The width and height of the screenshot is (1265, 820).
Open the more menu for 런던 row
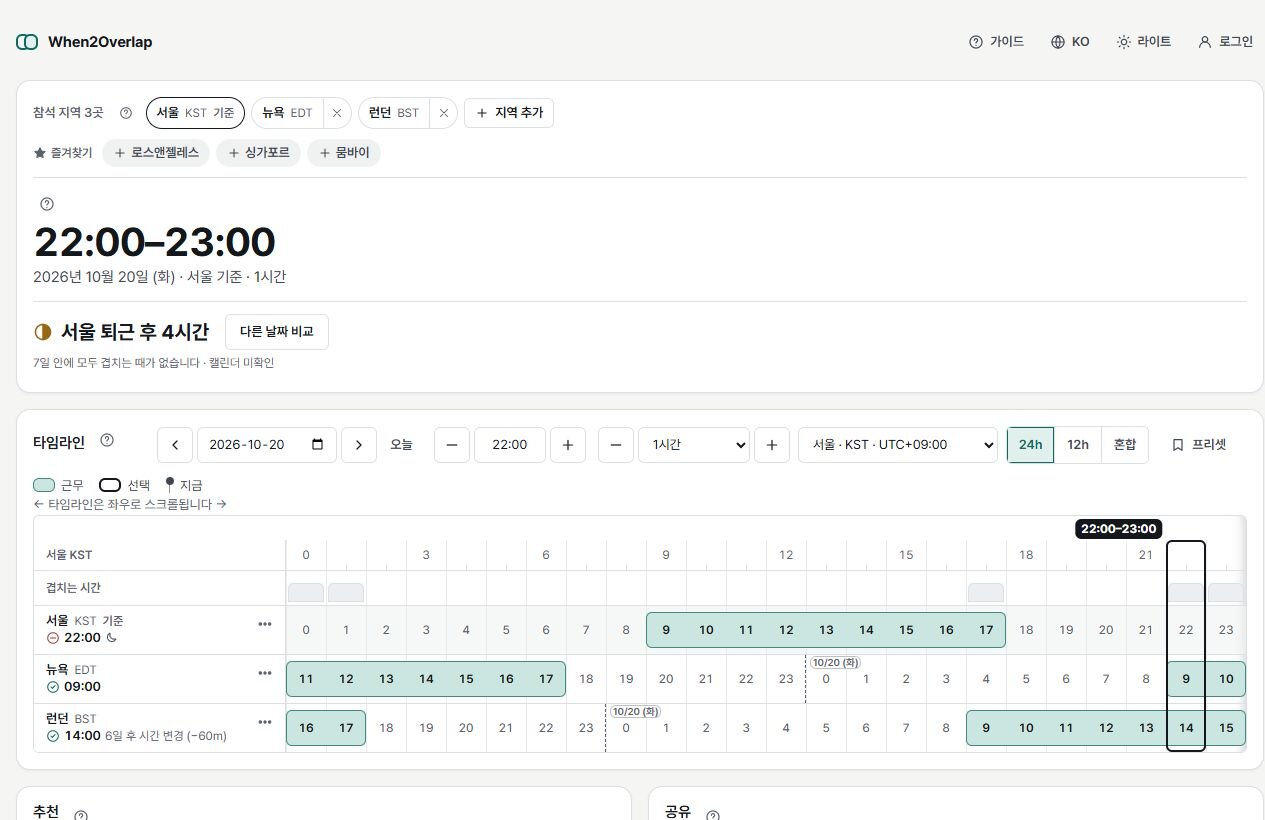click(265, 722)
